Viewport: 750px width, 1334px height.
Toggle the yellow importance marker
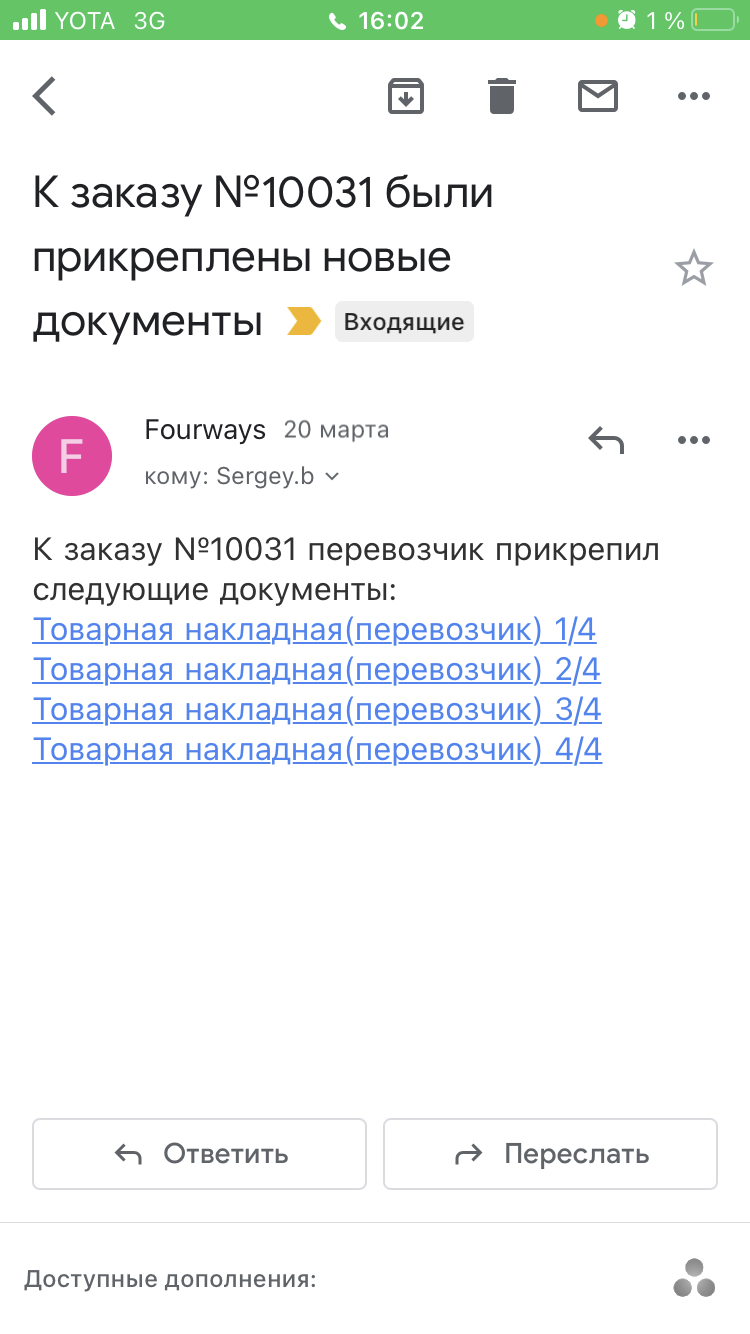[x=304, y=321]
